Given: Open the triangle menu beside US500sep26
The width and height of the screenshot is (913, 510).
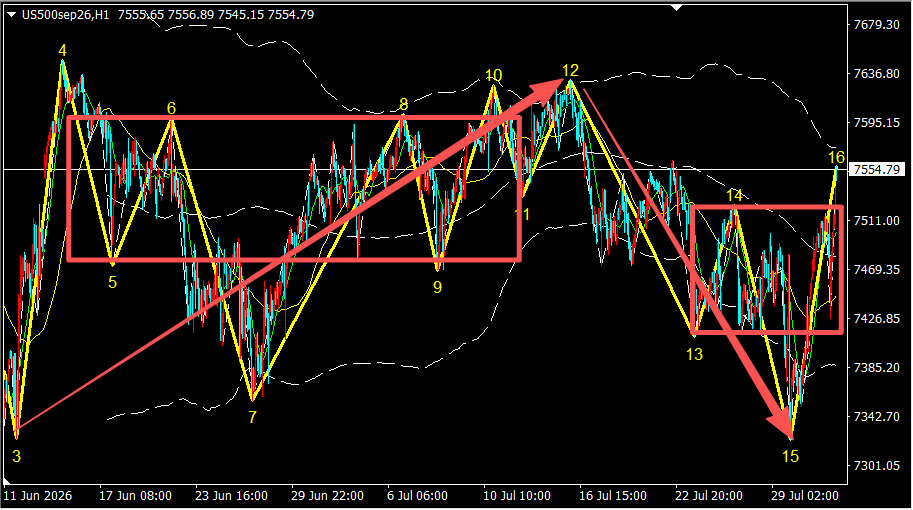Looking at the screenshot, I should [x=12, y=15].
